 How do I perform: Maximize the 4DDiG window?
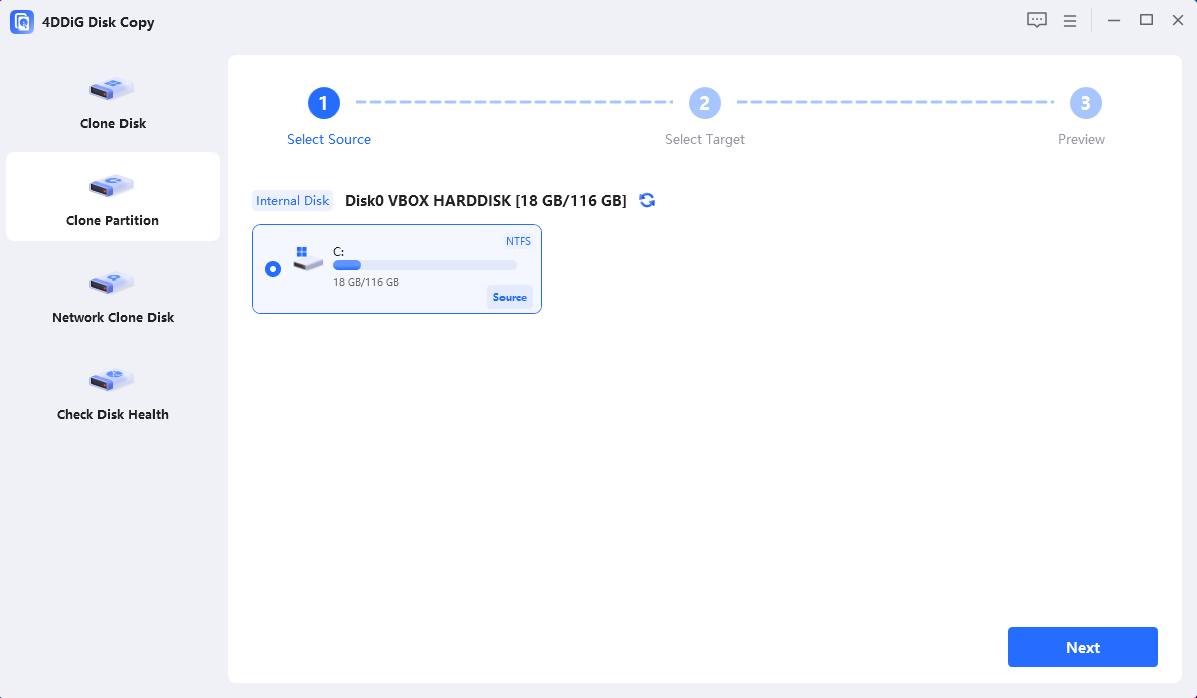[1146, 20]
